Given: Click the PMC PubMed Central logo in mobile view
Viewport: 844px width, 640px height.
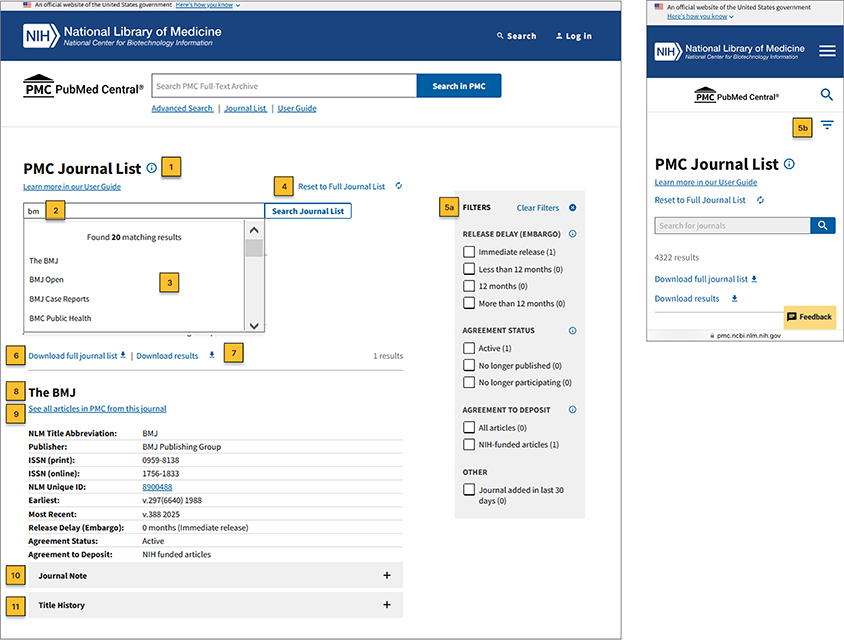Looking at the screenshot, I should coord(736,95).
